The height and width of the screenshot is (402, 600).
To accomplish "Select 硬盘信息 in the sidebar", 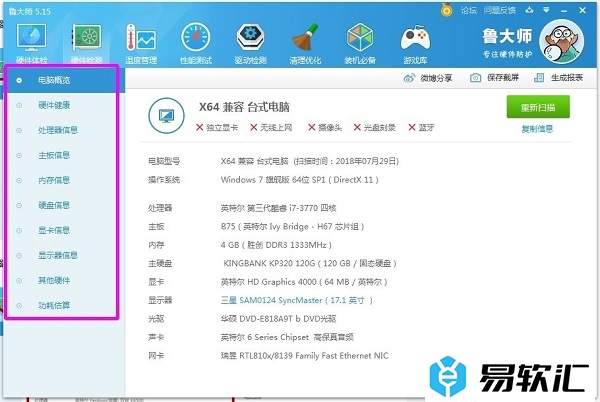I will click(62, 205).
